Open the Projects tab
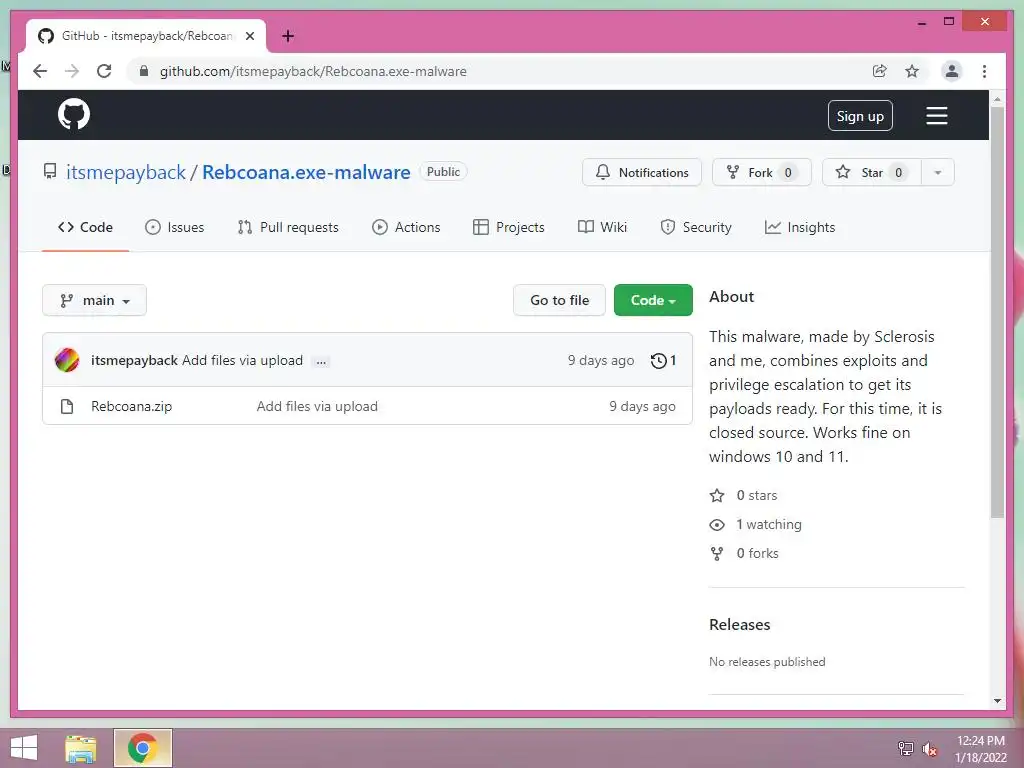Viewport: 1024px width, 768px height. click(x=509, y=227)
